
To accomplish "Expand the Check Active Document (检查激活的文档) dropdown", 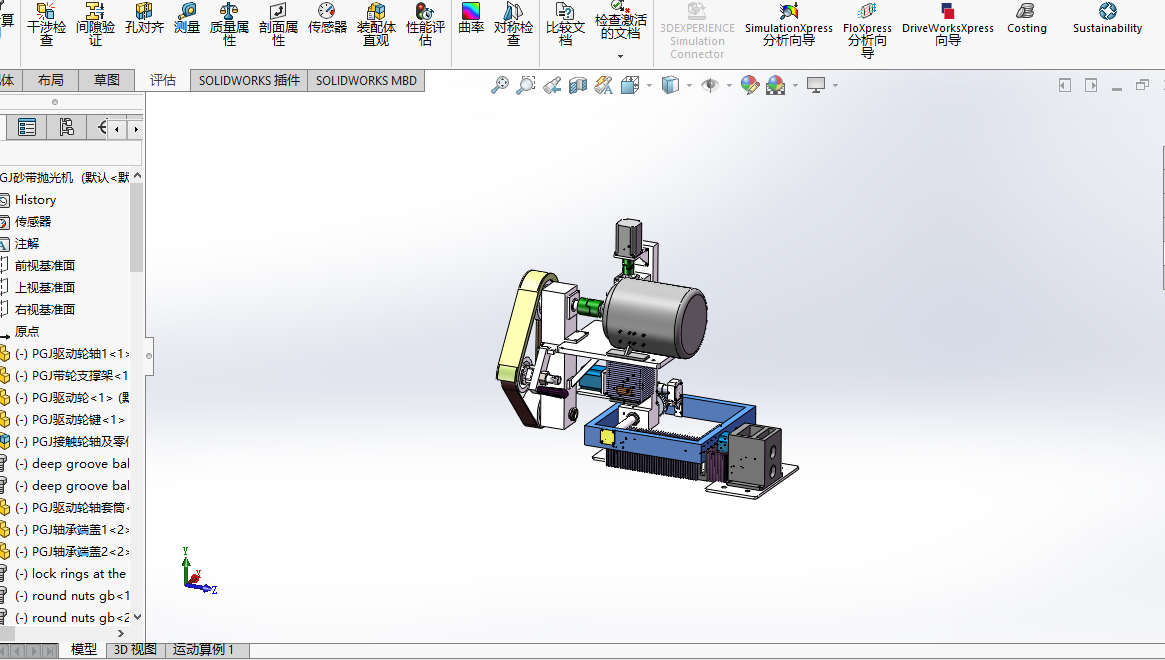I will coord(621,56).
